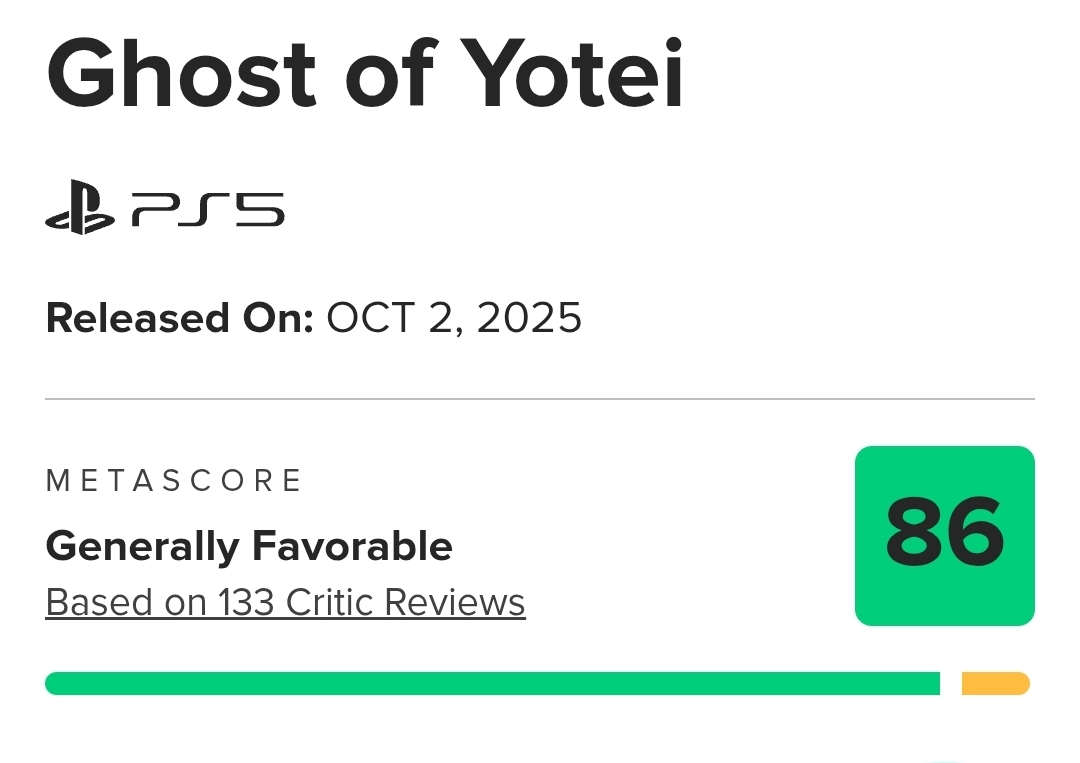1080x763 pixels.
Task: Click the PlayStation logo symbol
Action: tap(80, 211)
